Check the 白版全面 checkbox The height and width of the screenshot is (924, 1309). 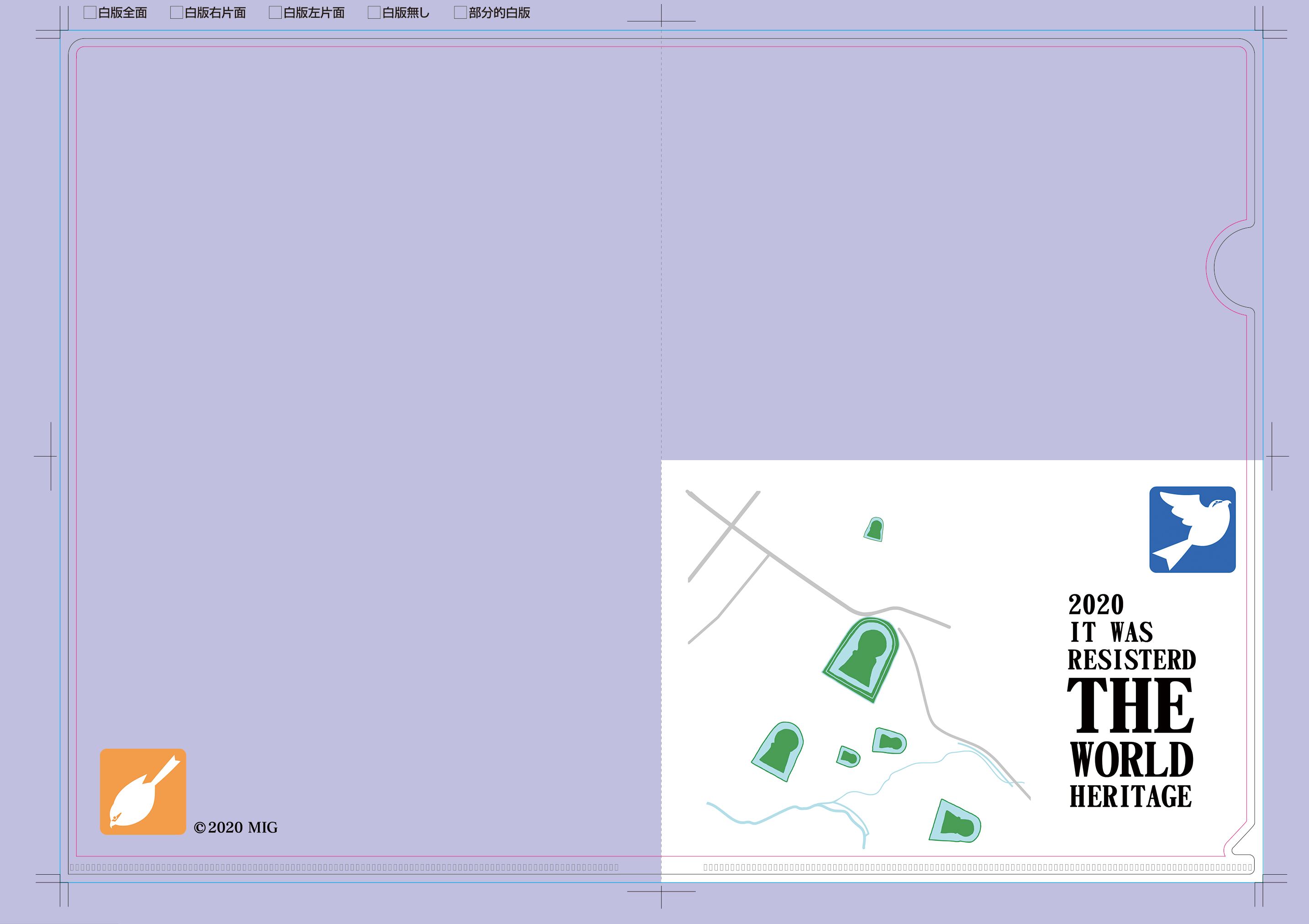tap(90, 12)
